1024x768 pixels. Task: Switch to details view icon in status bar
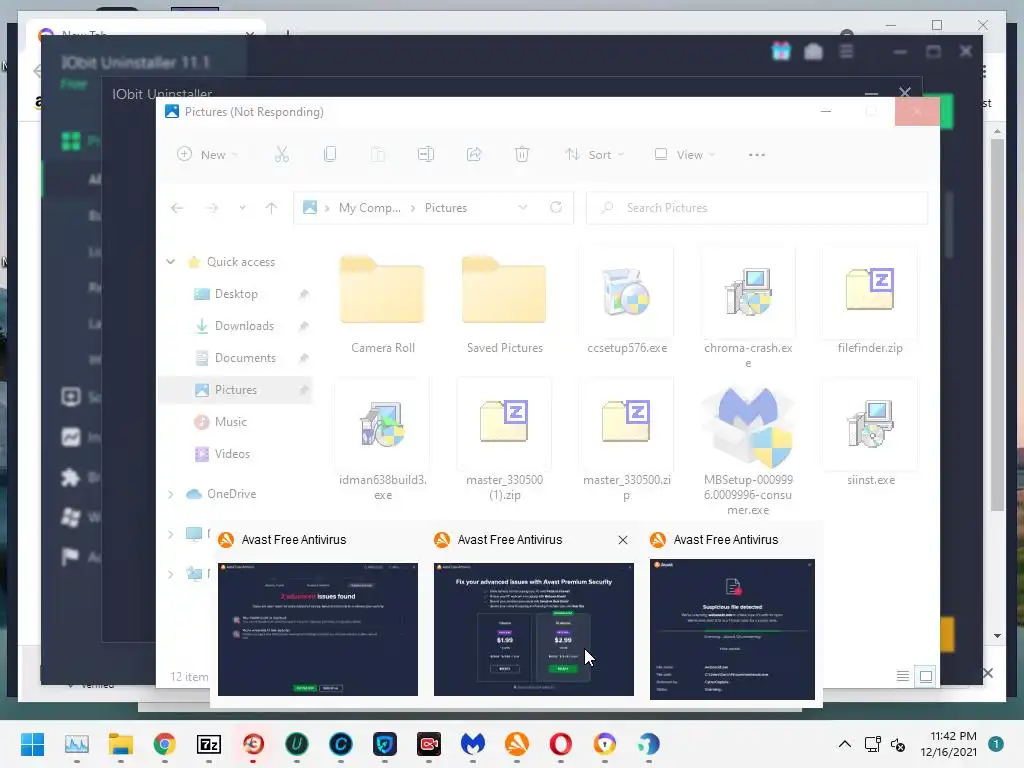[903, 677]
